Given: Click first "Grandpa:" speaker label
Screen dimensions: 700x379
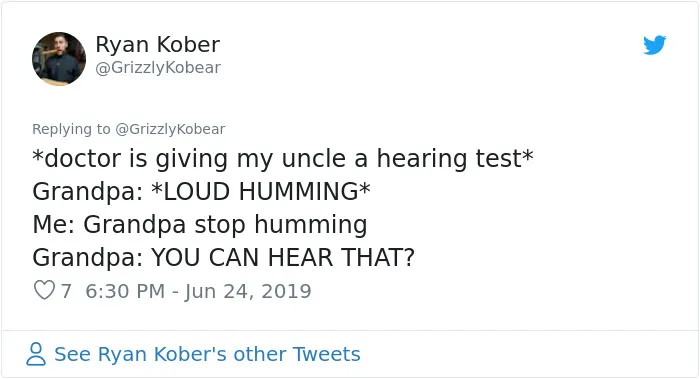Looking at the screenshot, I should tap(88, 192).
